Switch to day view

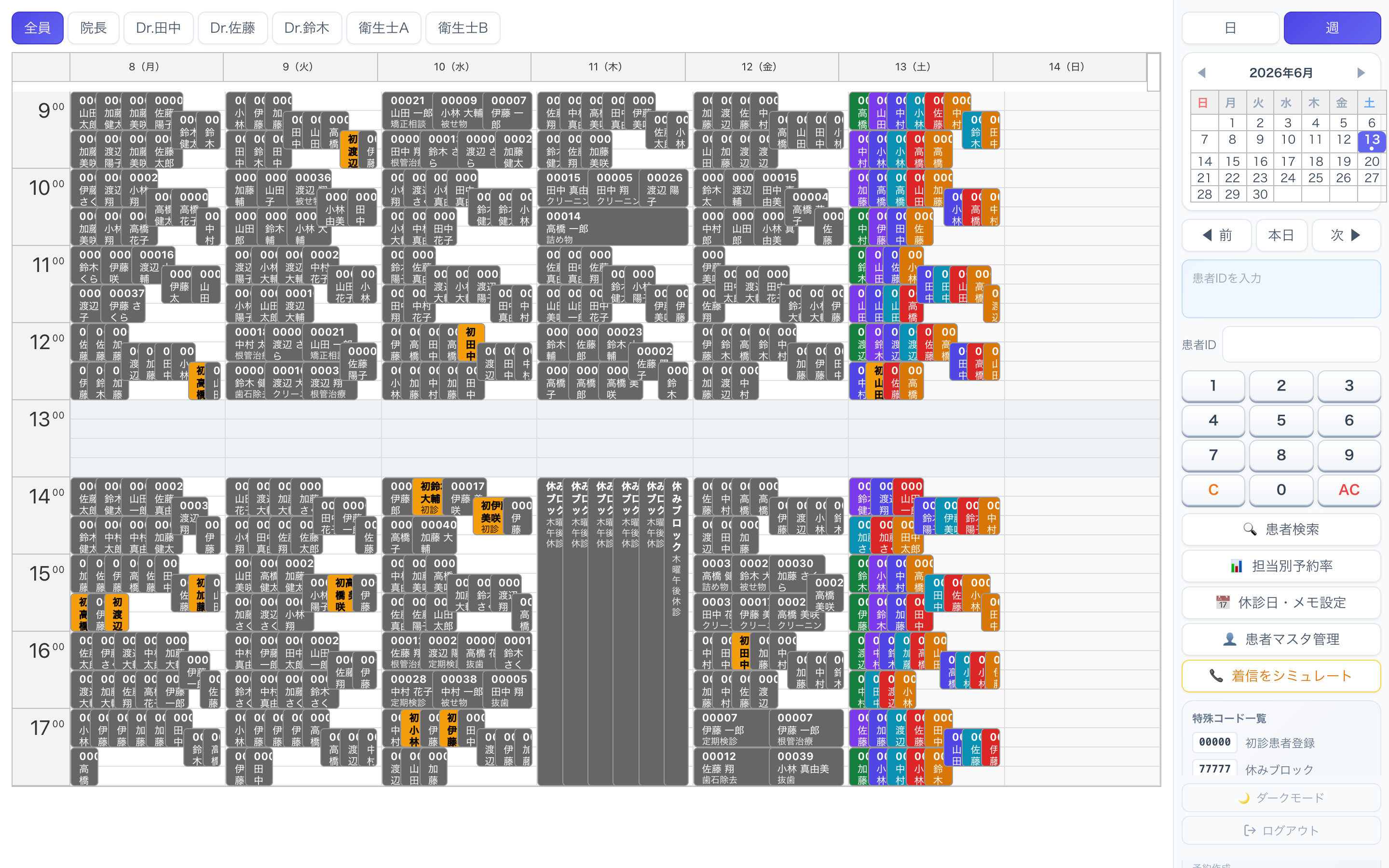(1230, 27)
